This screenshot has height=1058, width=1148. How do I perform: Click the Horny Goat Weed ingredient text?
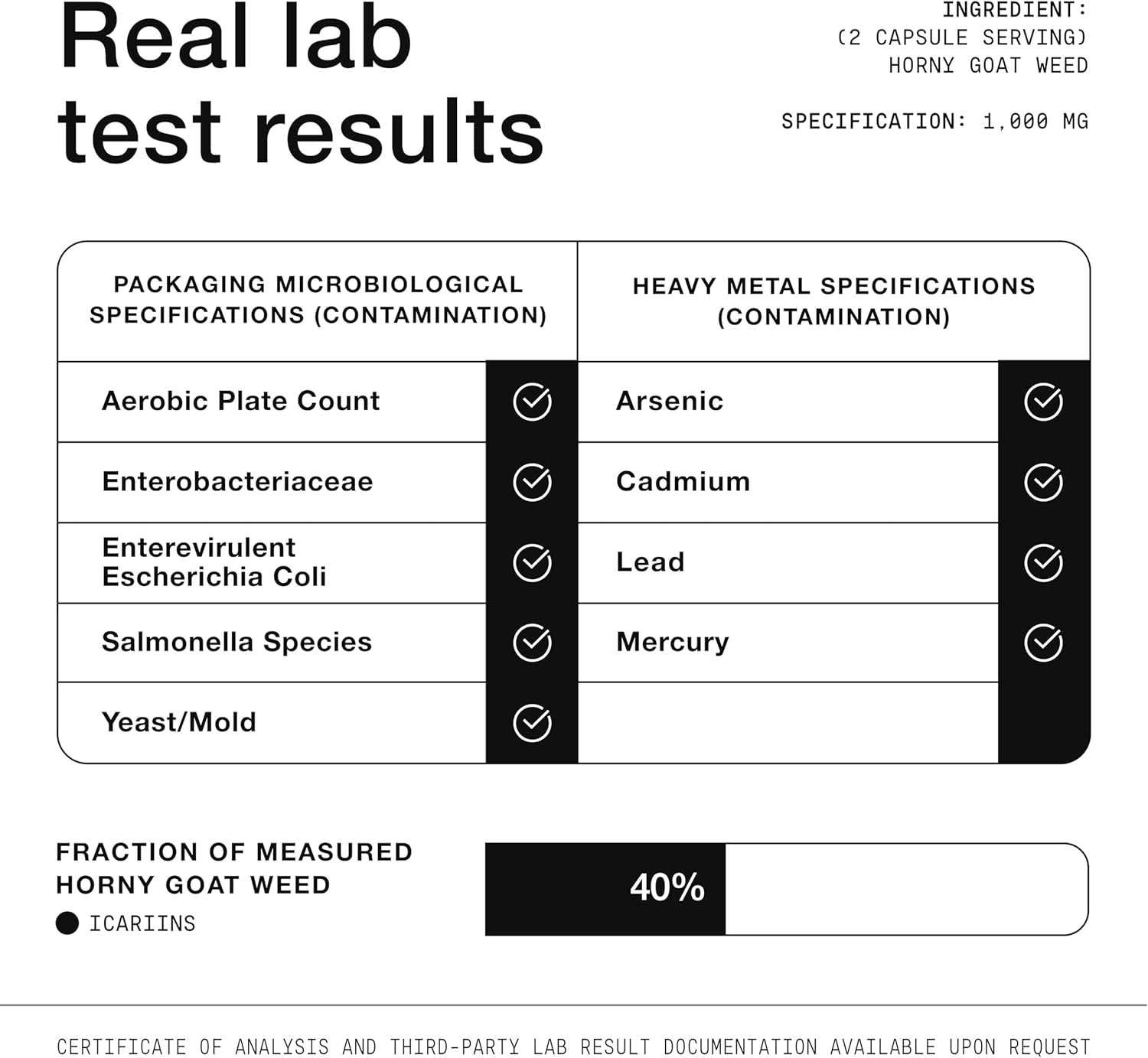(x=987, y=66)
